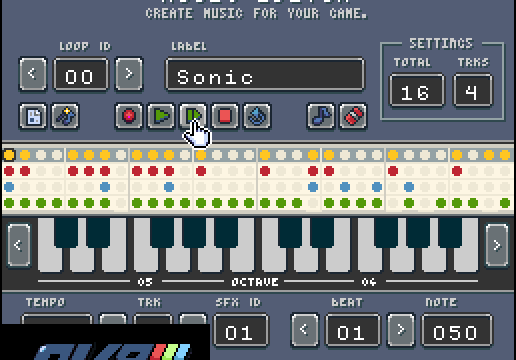Toggle blue track note at step 22

pos(345,187)
